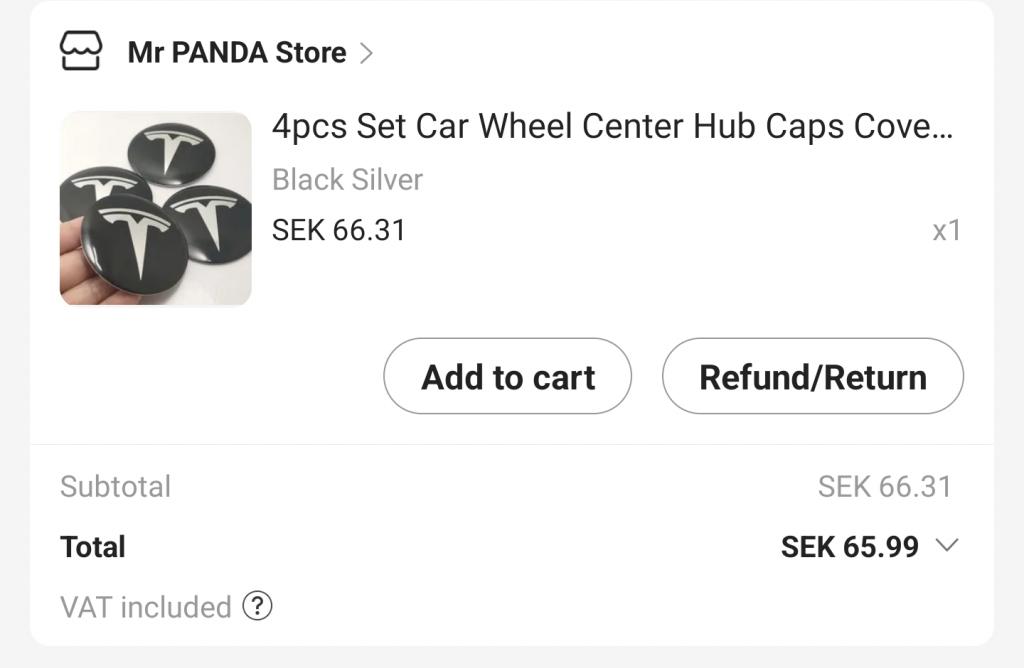1024x668 pixels.
Task: Click the bold Total label
Action: point(93,547)
